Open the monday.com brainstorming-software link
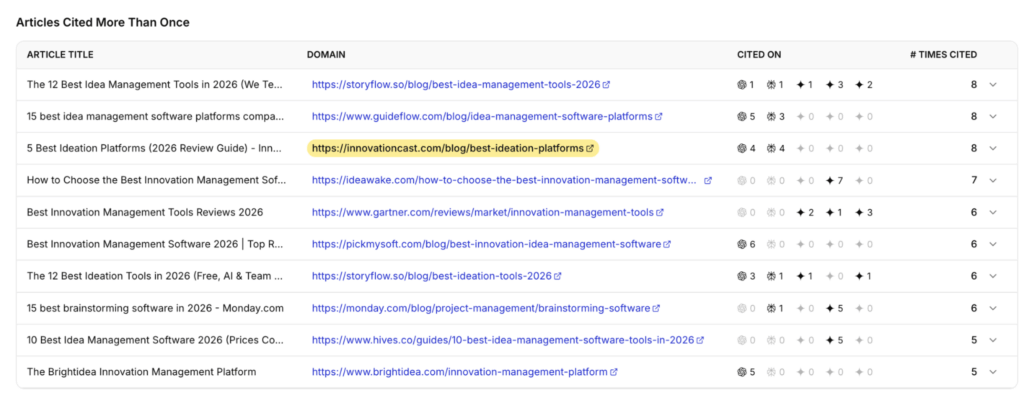 pyautogui.click(x=481, y=309)
